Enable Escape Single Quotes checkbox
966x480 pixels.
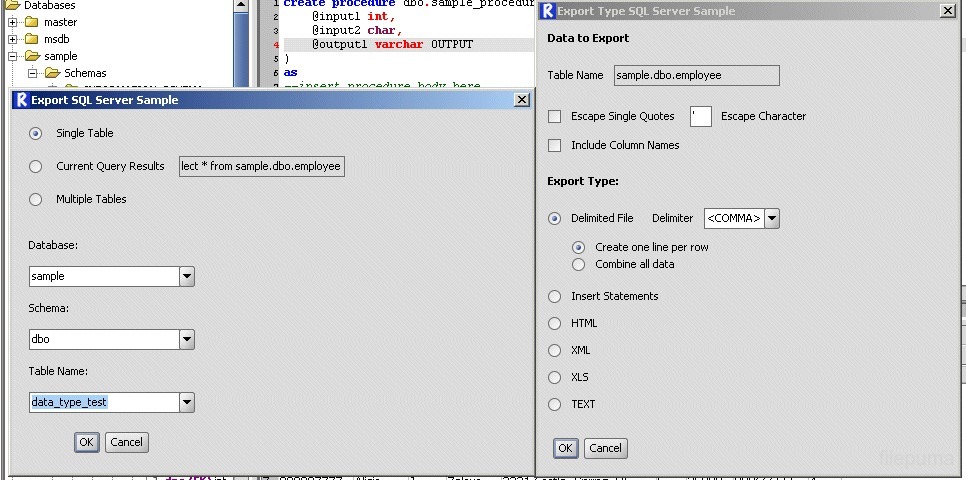click(x=554, y=116)
